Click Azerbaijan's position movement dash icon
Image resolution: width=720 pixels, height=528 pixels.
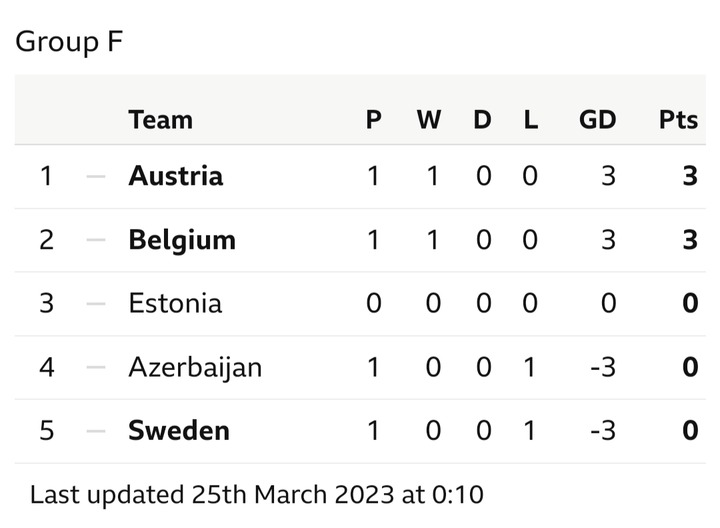click(x=96, y=367)
